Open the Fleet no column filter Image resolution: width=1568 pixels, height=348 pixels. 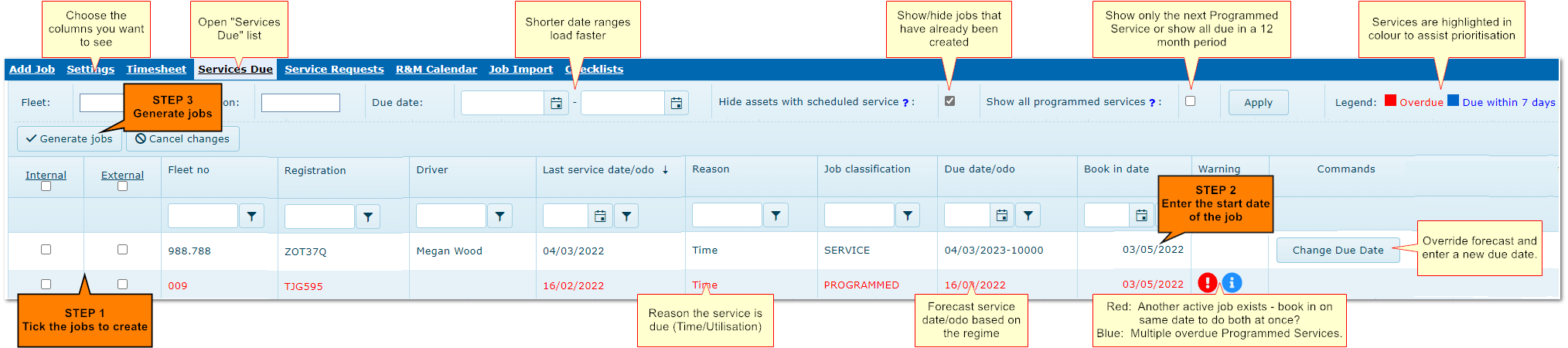pyautogui.click(x=251, y=217)
